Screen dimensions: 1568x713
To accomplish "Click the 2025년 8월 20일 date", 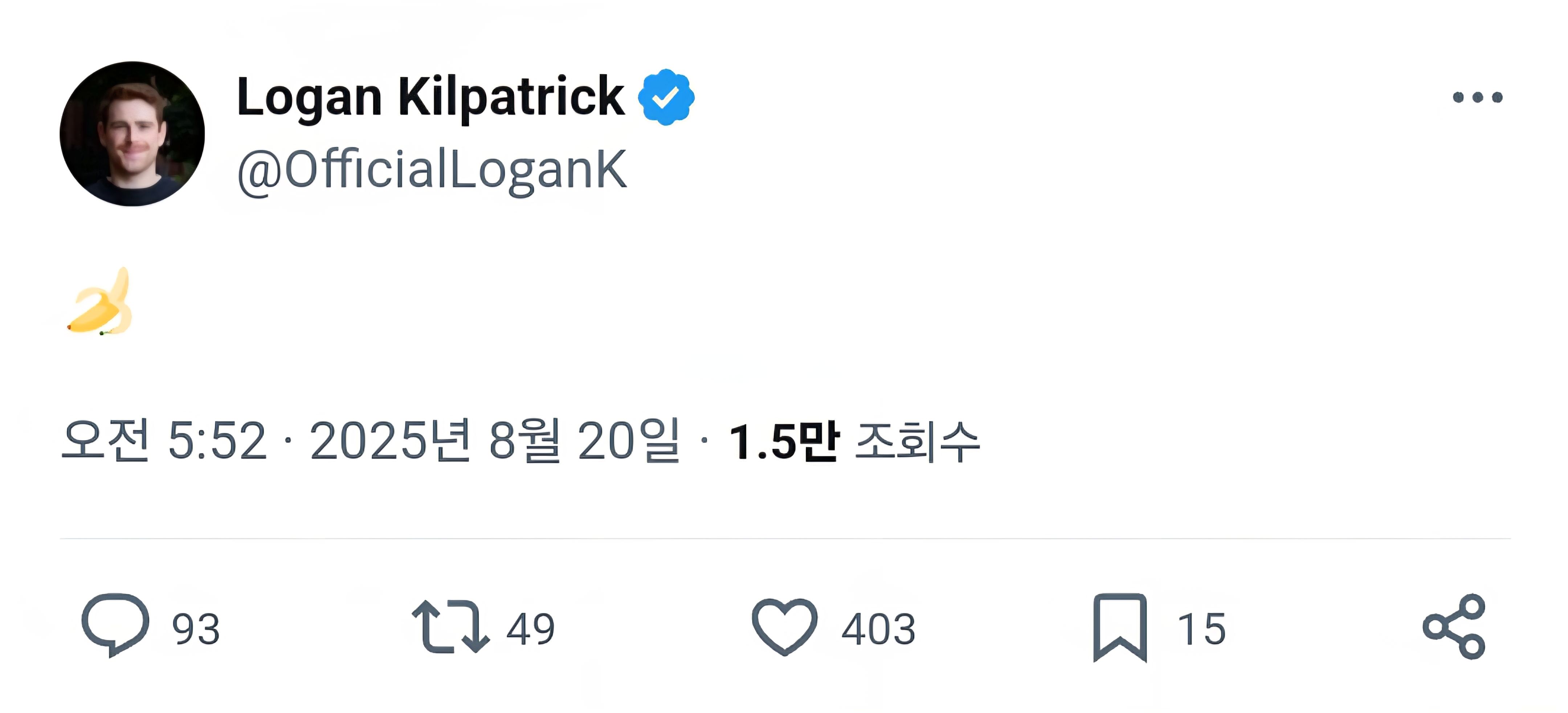I will [494, 440].
